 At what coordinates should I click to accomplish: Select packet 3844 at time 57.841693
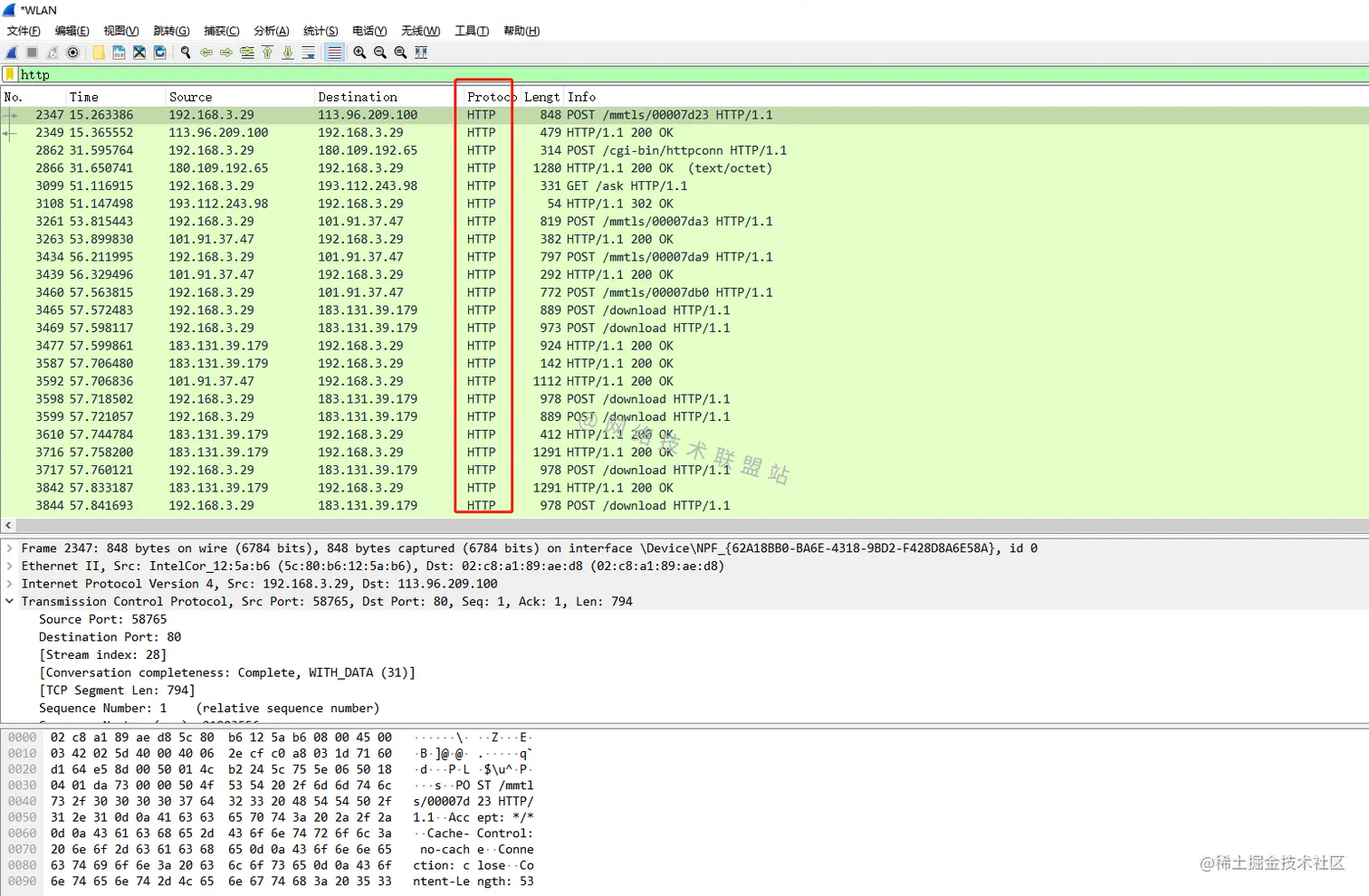(684, 505)
